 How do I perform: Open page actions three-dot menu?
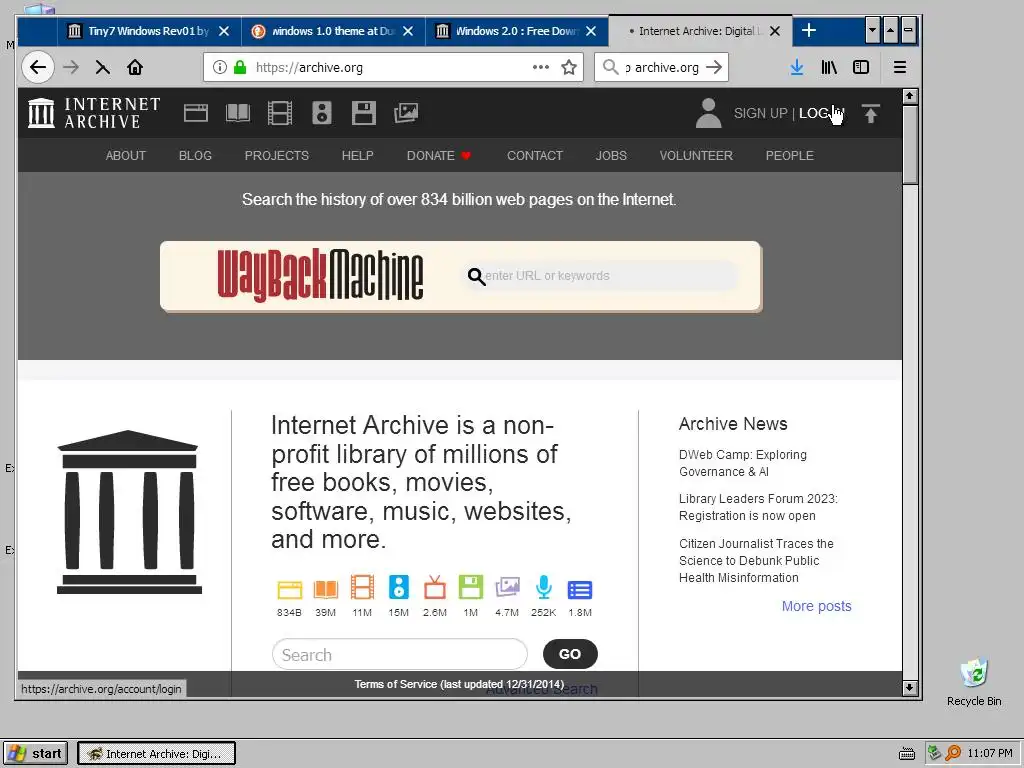541,67
